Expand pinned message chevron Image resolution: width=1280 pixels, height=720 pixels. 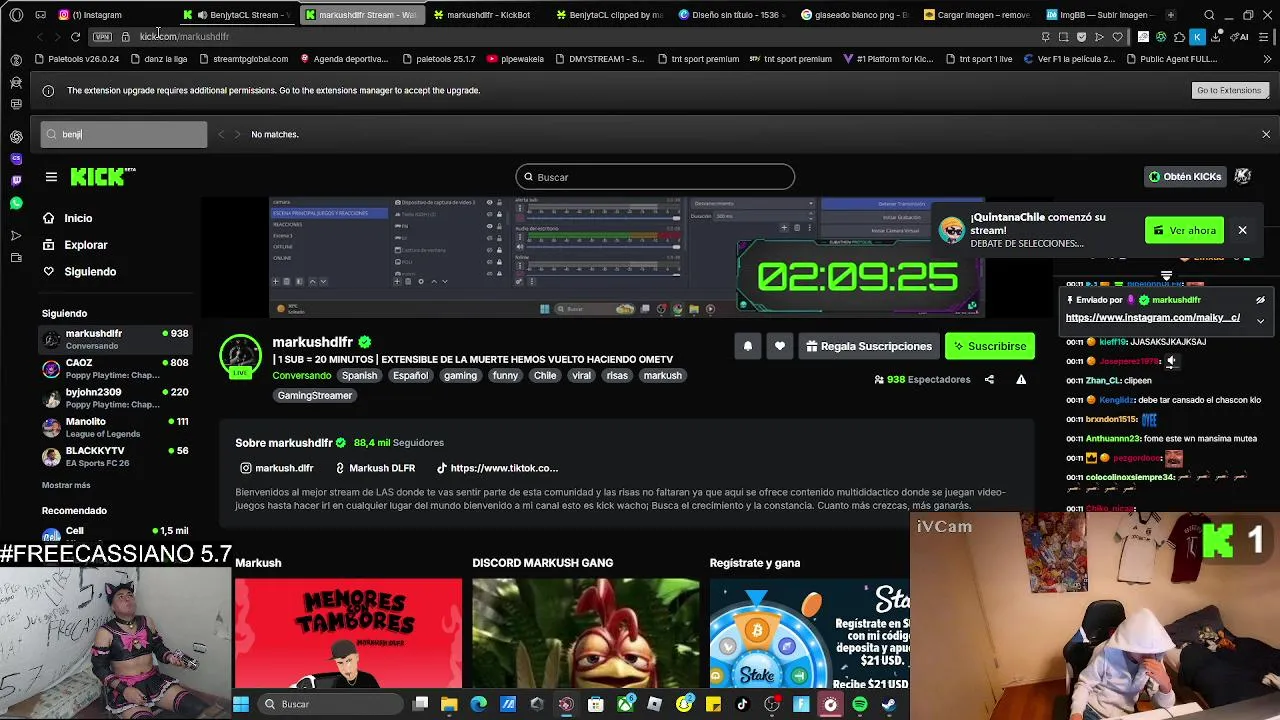tap(1260, 321)
